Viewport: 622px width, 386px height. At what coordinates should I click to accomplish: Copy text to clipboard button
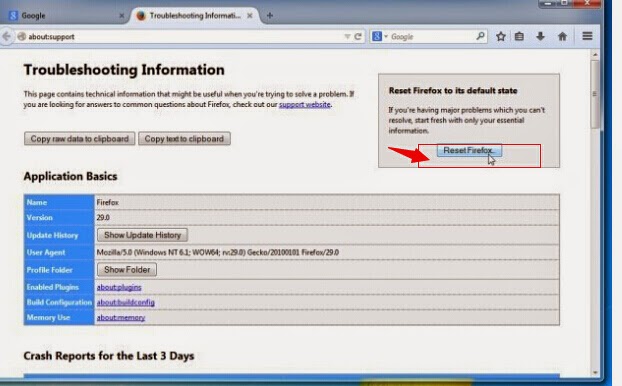(184, 139)
